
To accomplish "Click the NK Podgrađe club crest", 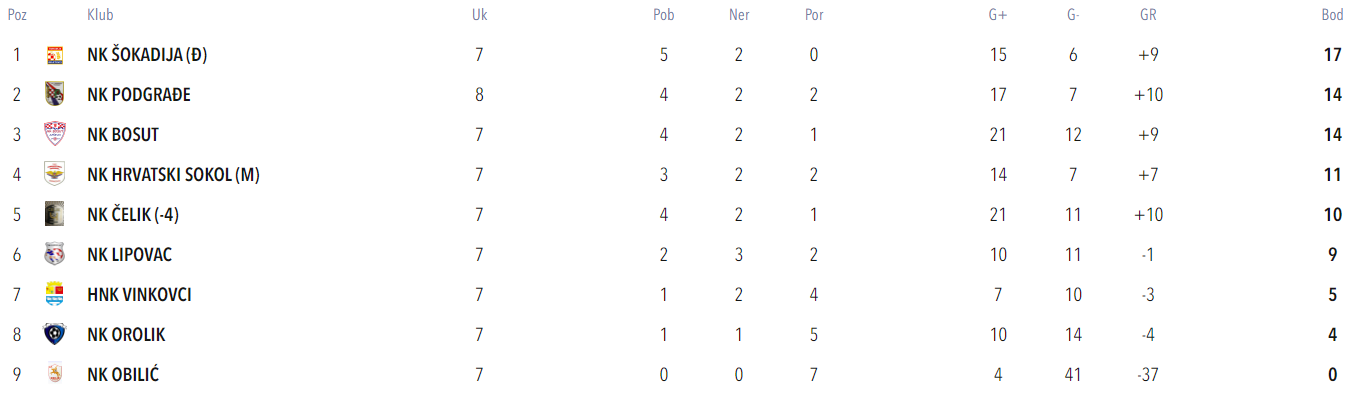I will pos(55,95).
